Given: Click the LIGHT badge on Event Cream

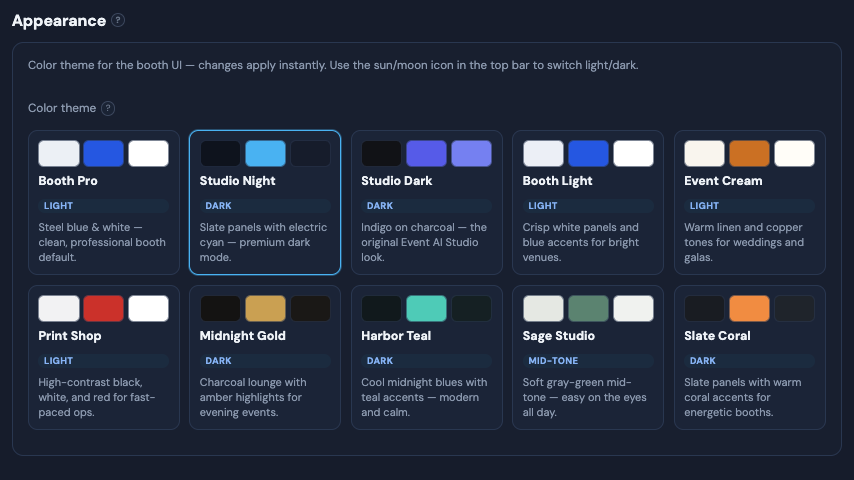Looking at the screenshot, I should tap(749, 205).
